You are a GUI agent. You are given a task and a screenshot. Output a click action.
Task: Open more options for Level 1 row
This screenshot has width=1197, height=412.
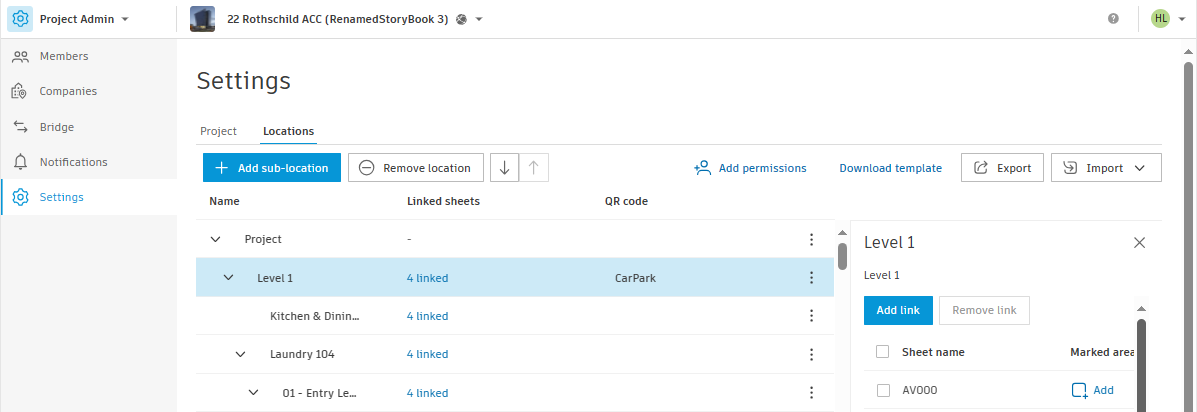coord(812,278)
